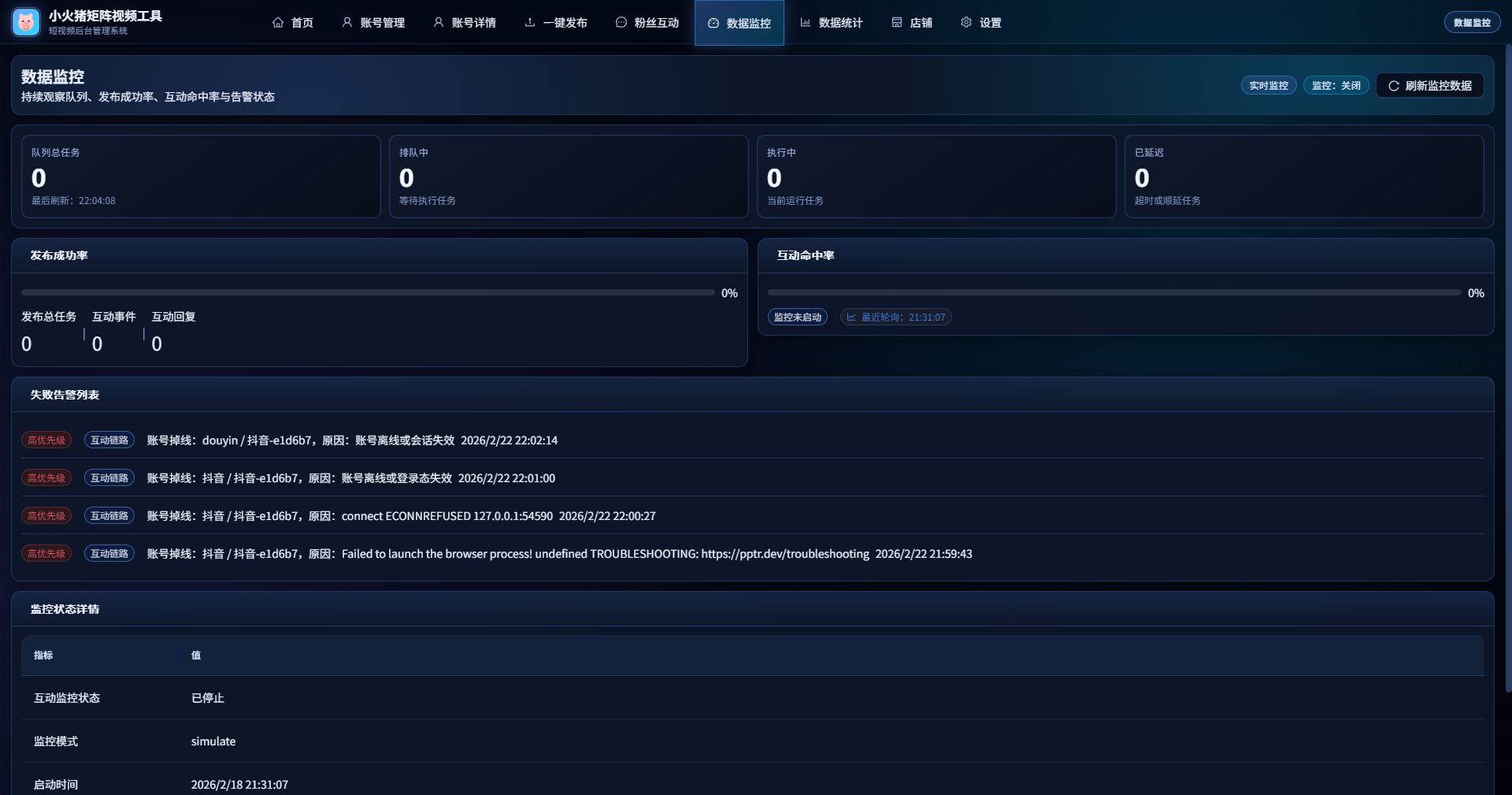Click the refresh icon in 刷新监控数据

(1394, 86)
